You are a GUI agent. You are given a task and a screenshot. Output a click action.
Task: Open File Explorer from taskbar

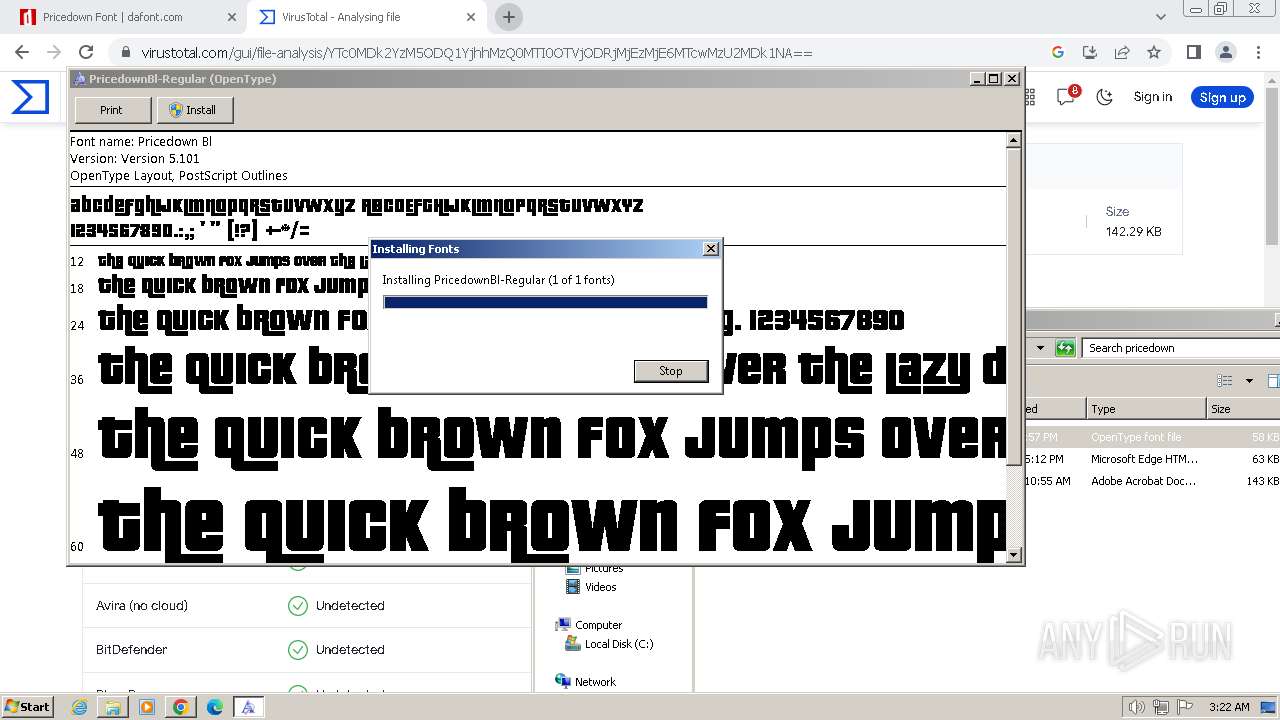pos(113,707)
